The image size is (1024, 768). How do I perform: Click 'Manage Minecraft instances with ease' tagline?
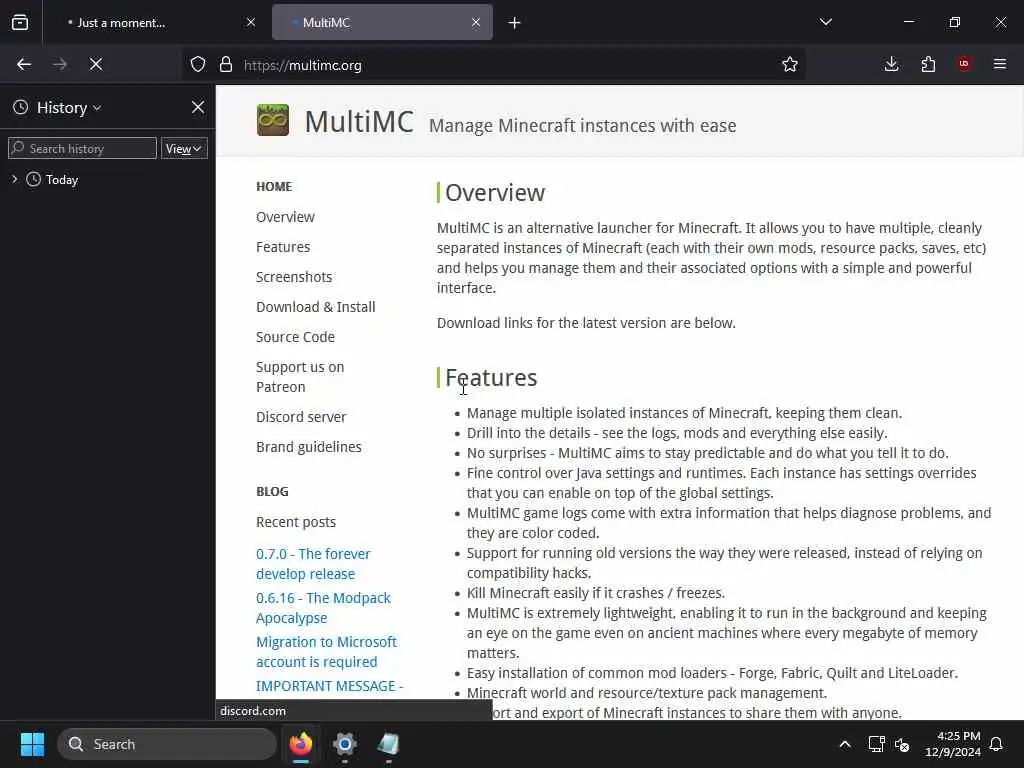[x=583, y=125]
